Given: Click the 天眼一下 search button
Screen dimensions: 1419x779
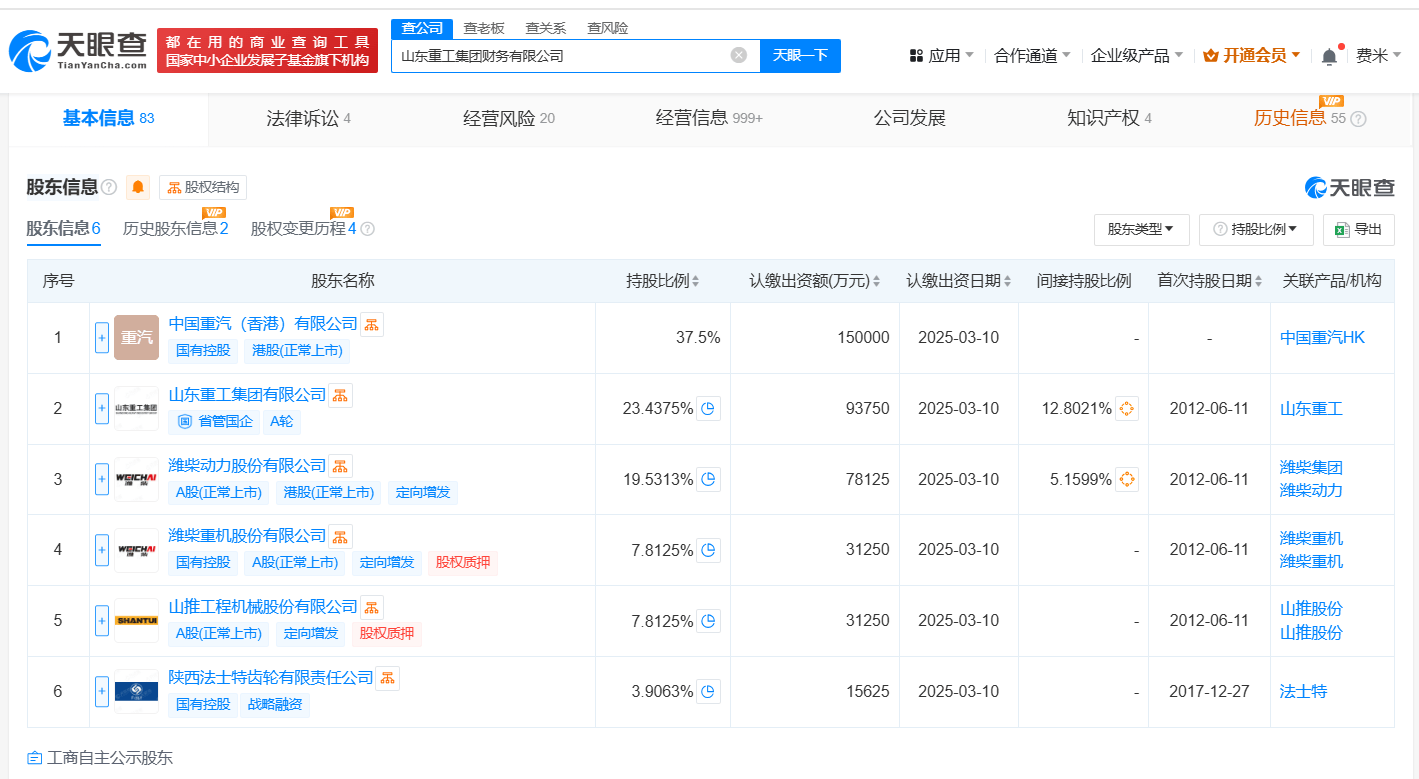Looking at the screenshot, I should tap(800, 55).
